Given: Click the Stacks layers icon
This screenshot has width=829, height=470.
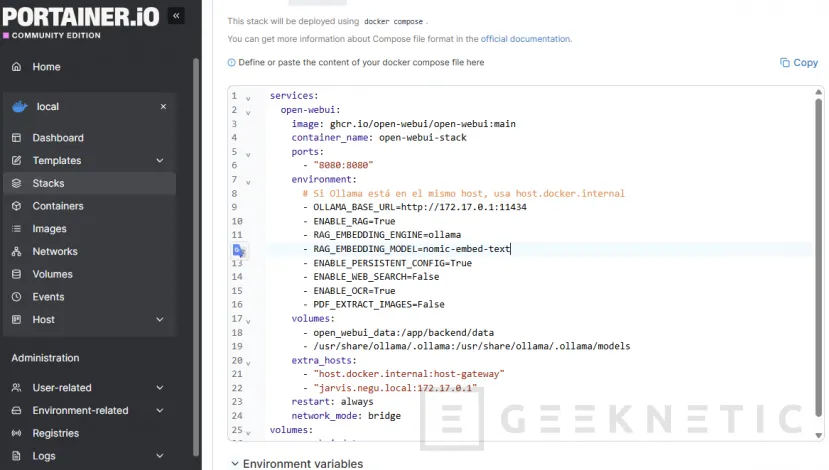Looking at the screenshot, I should tap(16, 183).
